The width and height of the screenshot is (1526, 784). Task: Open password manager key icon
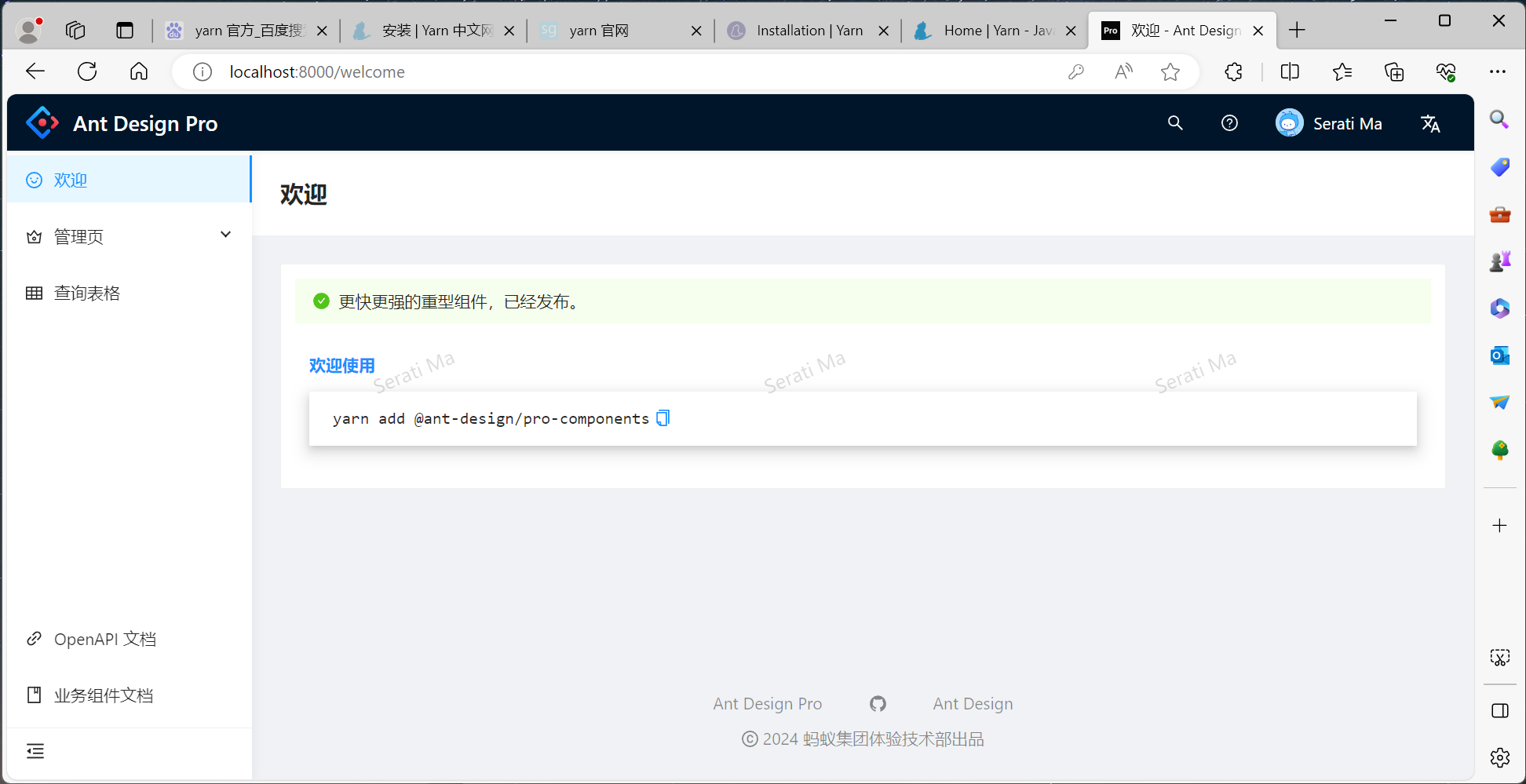[x=1076, y=72]
